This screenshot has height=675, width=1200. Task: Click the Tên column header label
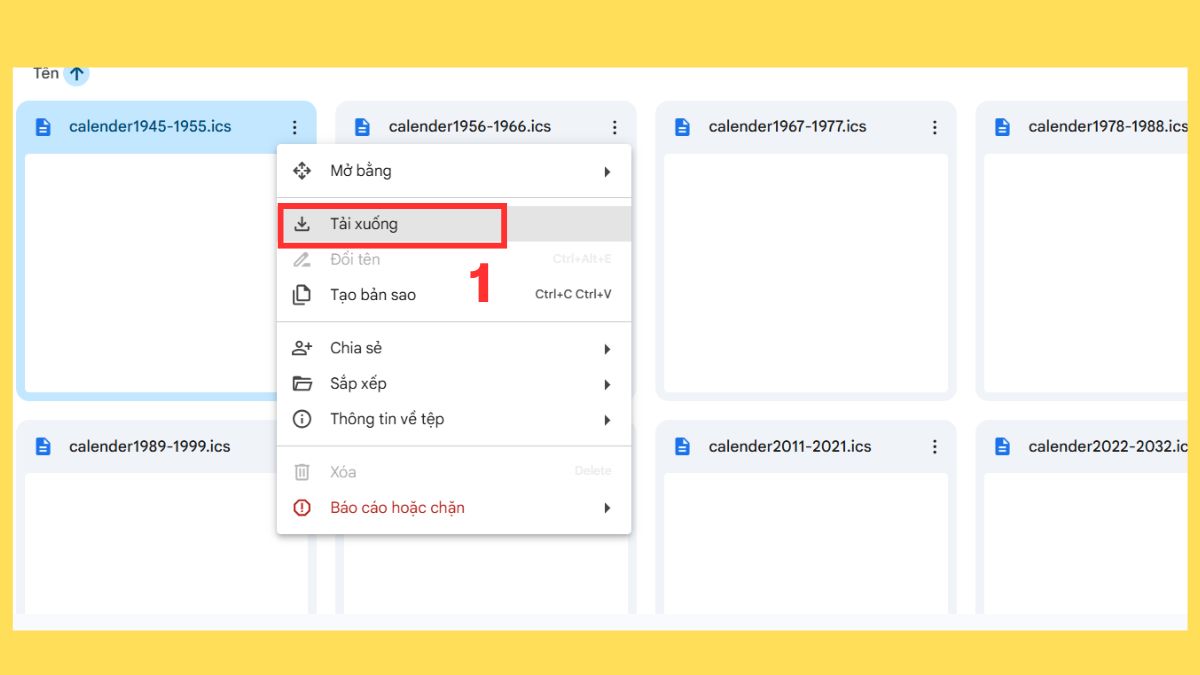[46, 73]
